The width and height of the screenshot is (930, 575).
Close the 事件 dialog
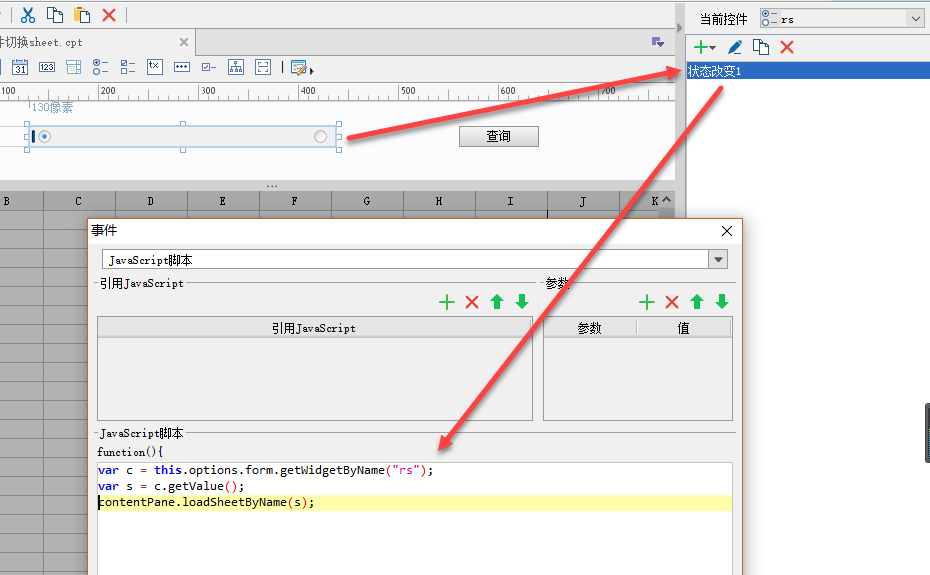(727, 231)
